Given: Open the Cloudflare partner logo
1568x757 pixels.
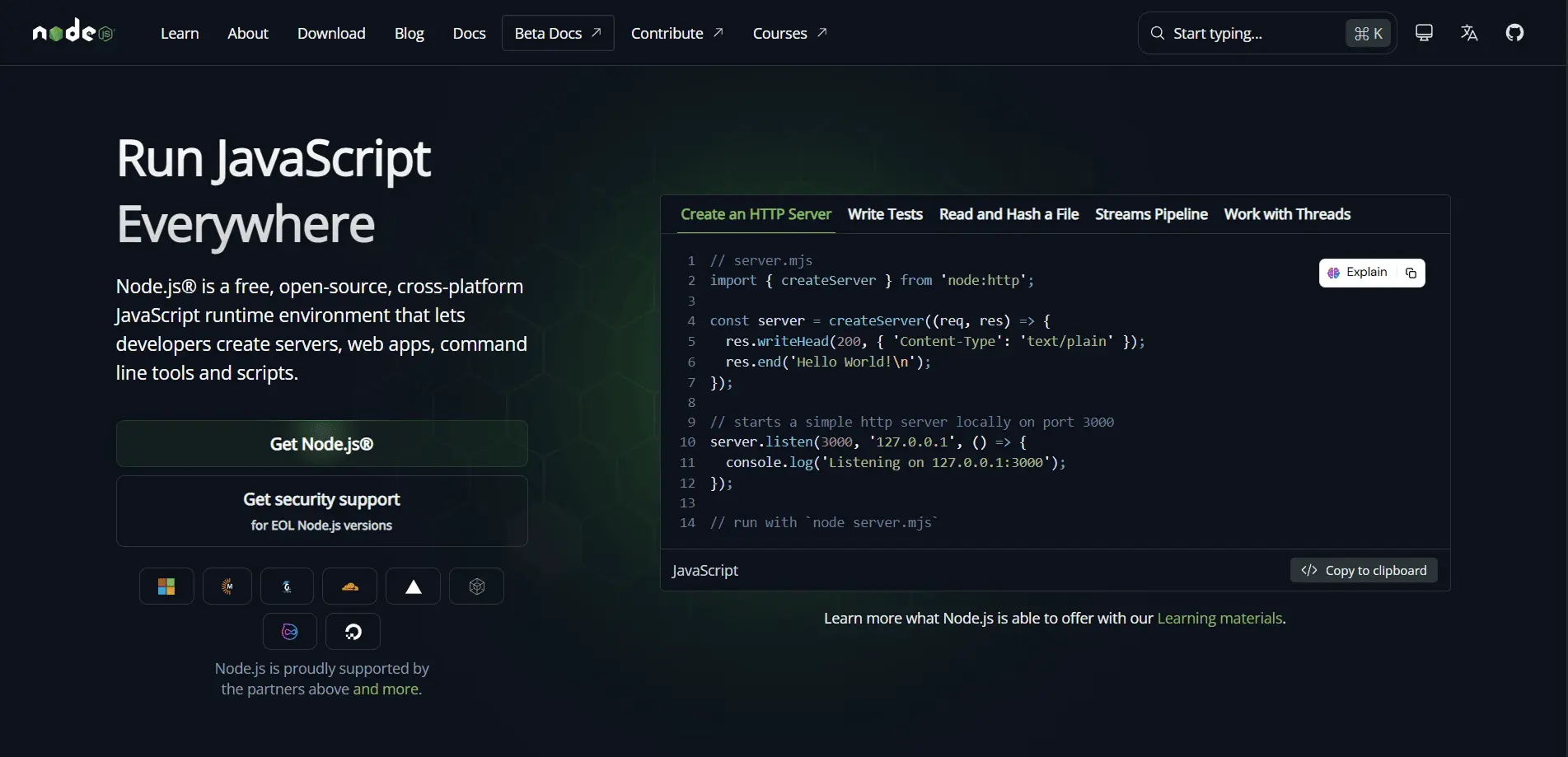Looking at the screenshot, I should [x=349, y=586].
